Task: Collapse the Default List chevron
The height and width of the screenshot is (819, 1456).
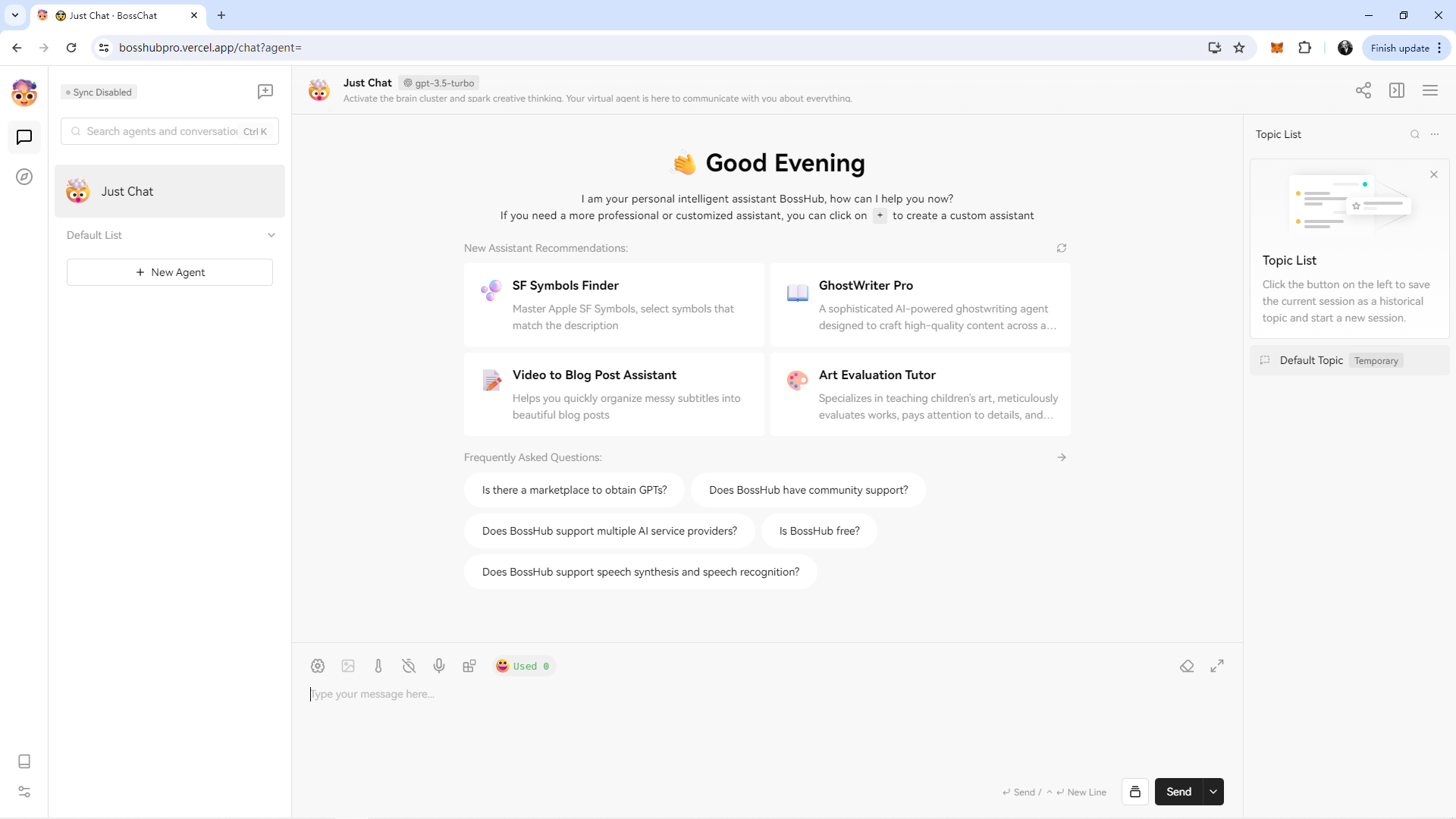Action: (x=271, y=235)
